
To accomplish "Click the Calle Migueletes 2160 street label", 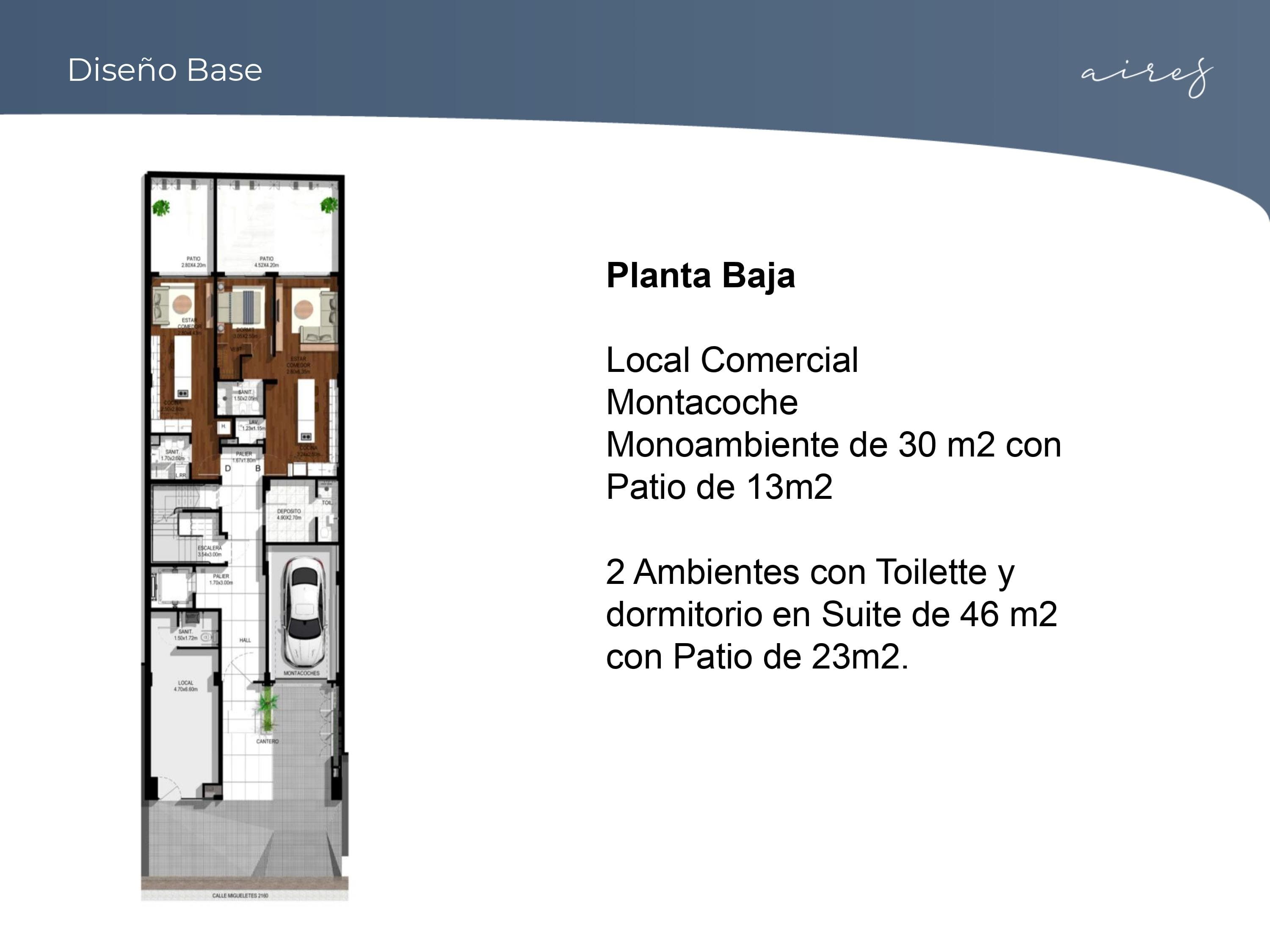I will coord(240,895).
